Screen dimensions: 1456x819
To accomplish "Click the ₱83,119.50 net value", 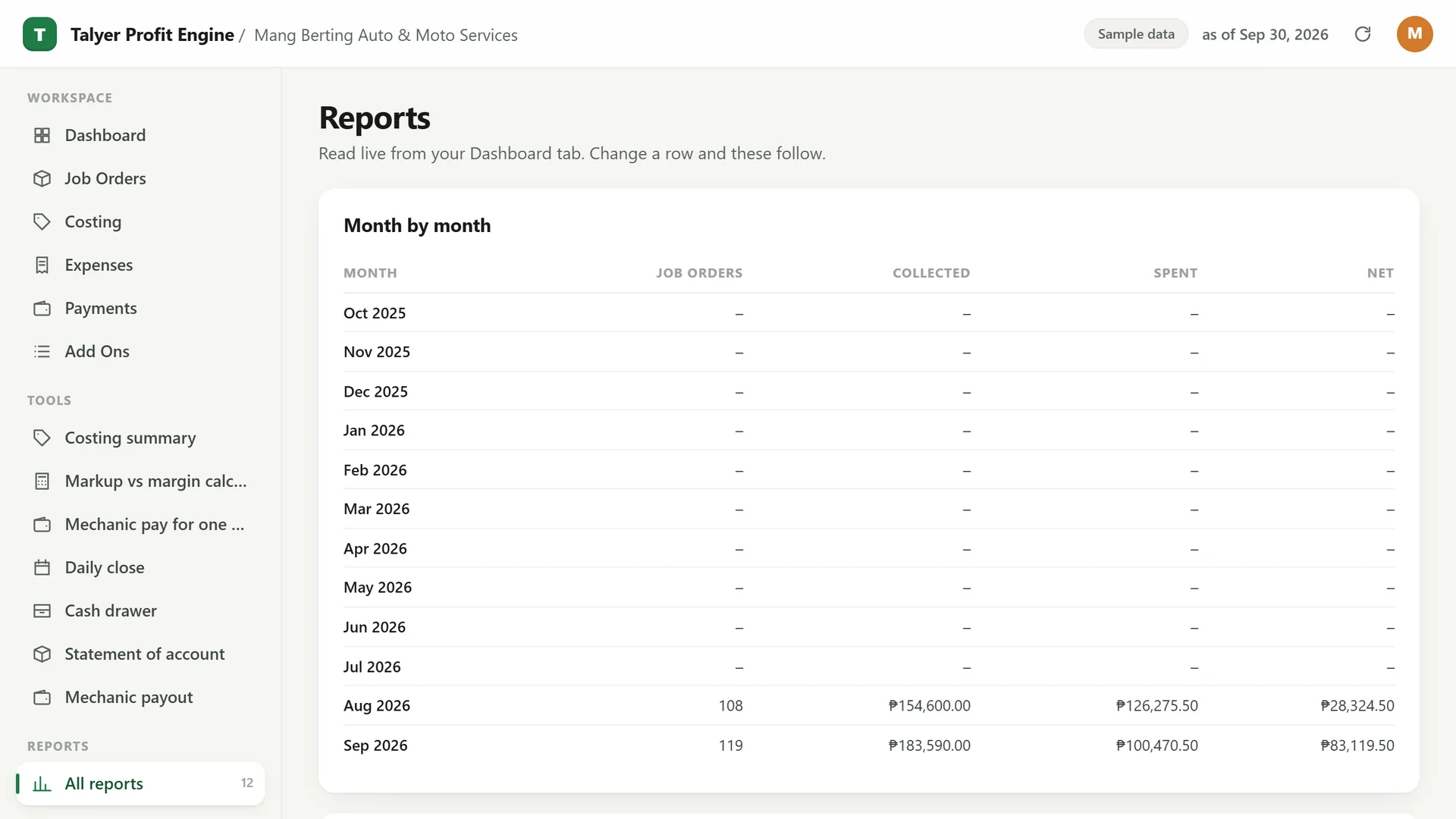I will coord(1357,745).
